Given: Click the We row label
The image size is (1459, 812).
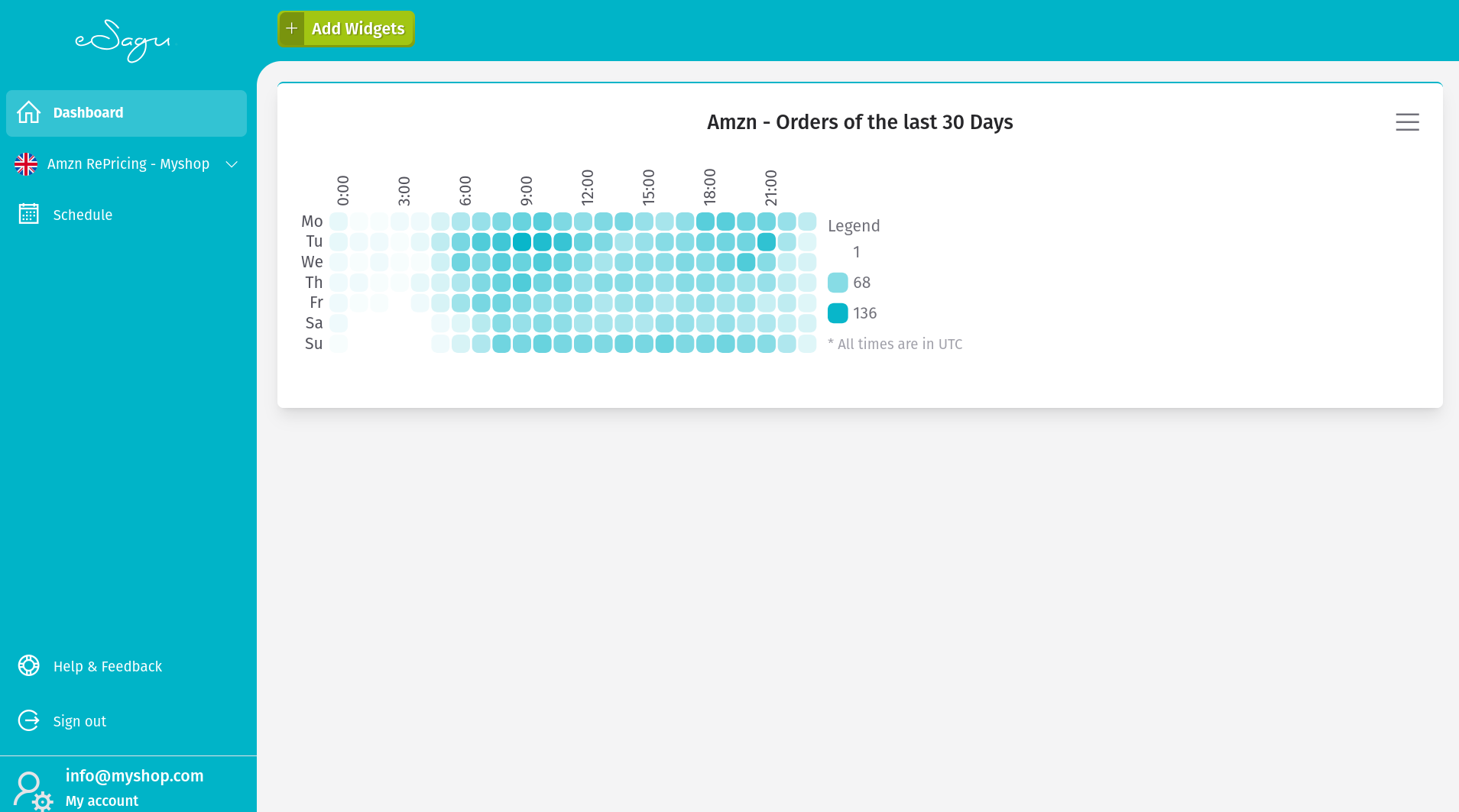Looking at the screenshot, I should tap(312, 262).
